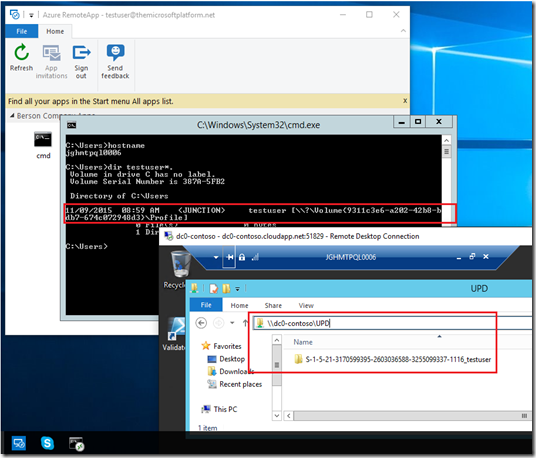The width and height of the screenshot is (536, 458).
Task: Open the Home tab in UPD explorer
Action: click(239, 305)
